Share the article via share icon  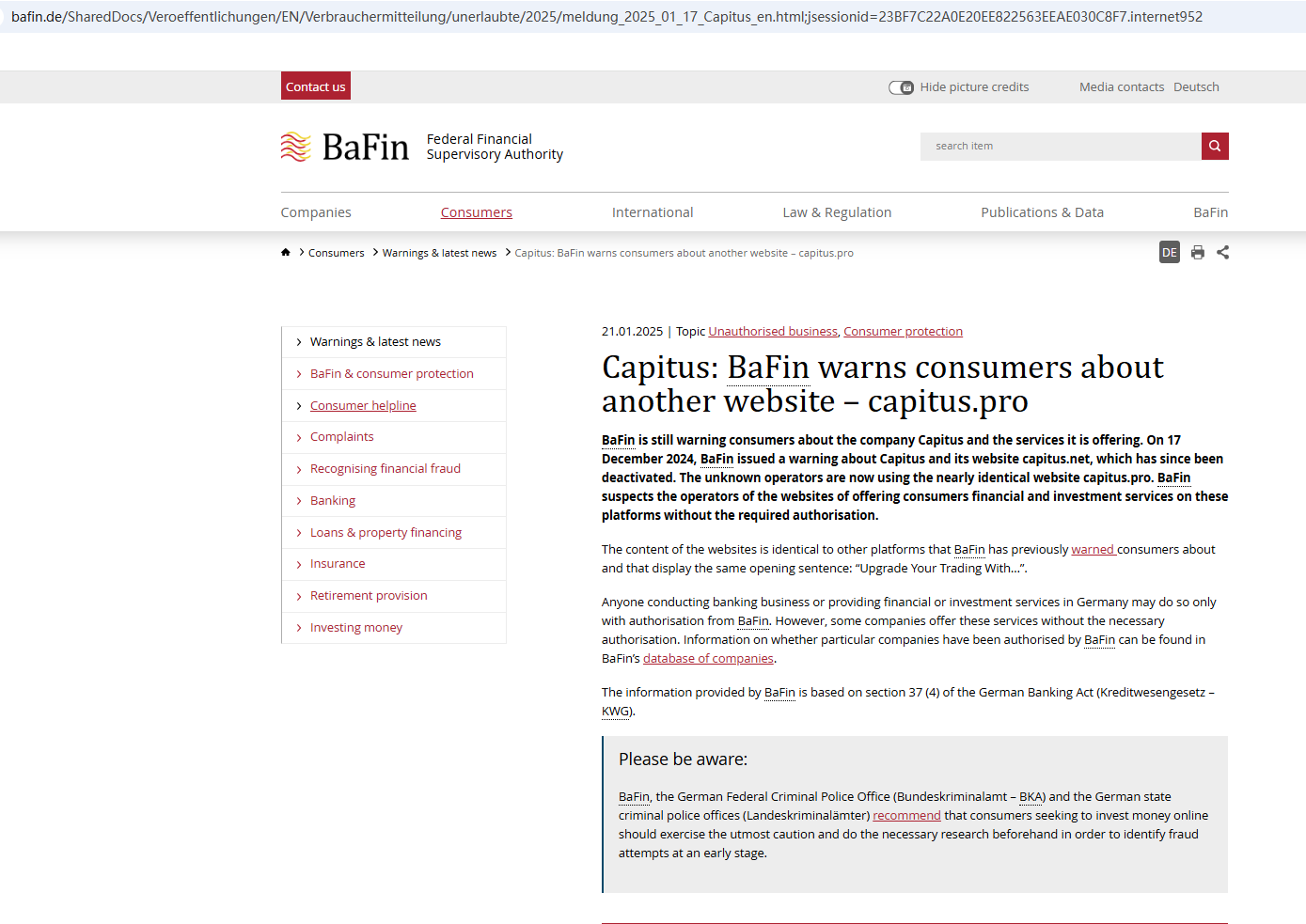pos(1222,252)
